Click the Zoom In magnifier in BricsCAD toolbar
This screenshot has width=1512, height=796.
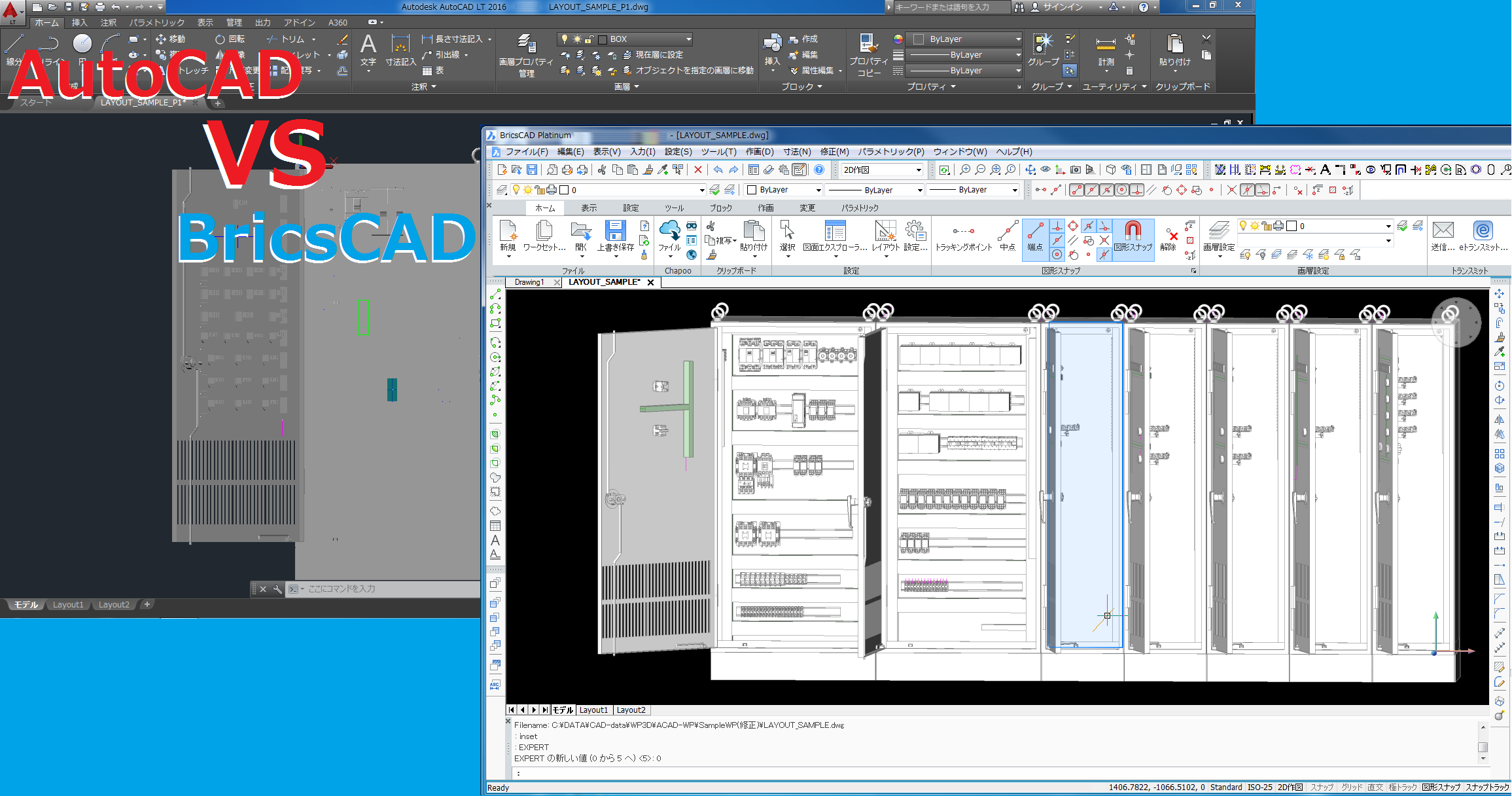[965, 170]
